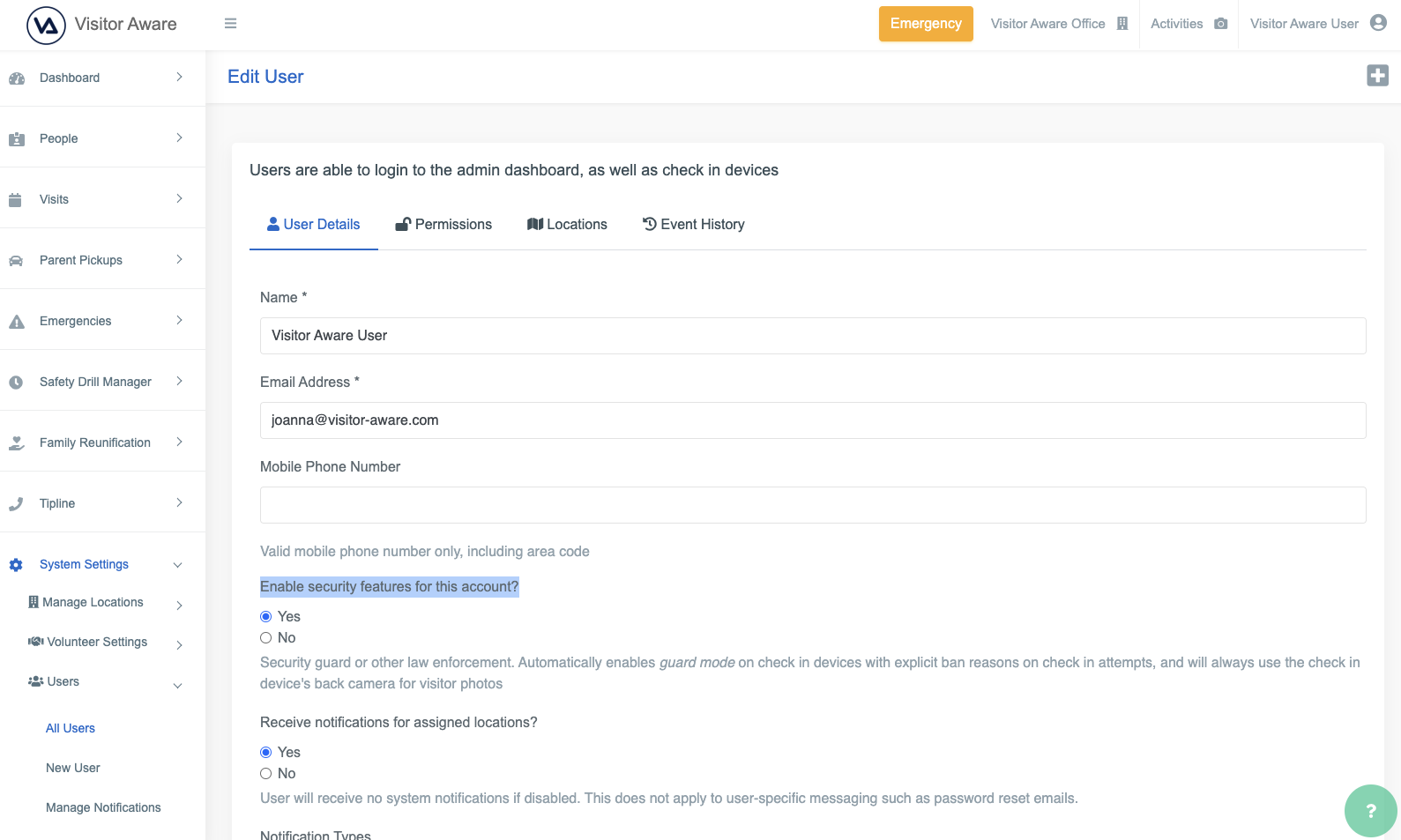The width and height of the screenshot is (1401, 840).
Task: Click the Parent Pickups car icon
Action: click(x=16, y=261)
